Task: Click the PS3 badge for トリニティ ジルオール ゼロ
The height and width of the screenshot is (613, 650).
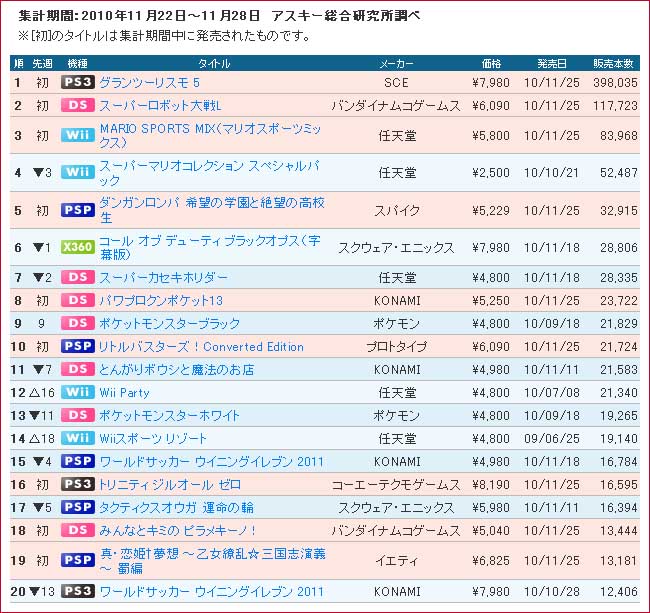Action: coord(78,484)
